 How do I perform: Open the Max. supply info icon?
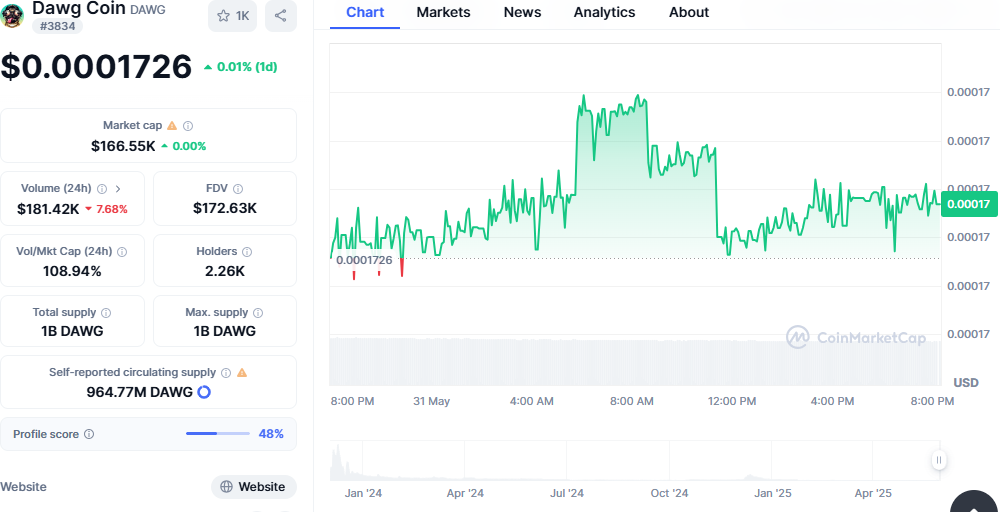pos(258,313)
